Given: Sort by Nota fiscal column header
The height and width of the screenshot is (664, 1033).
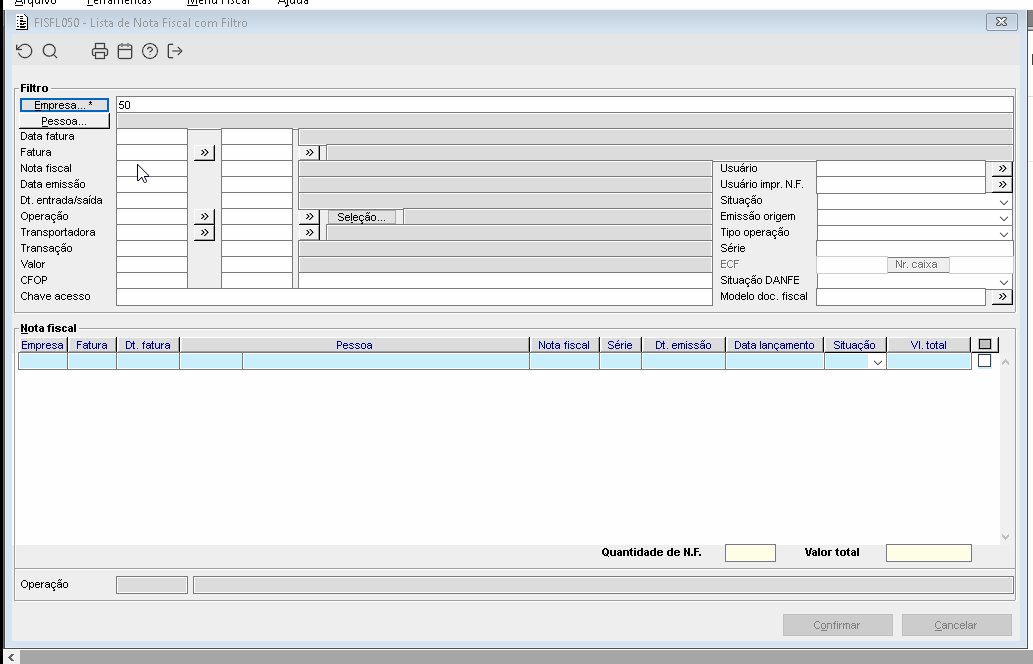Looking at the screenshot, I should click(564, 345).
